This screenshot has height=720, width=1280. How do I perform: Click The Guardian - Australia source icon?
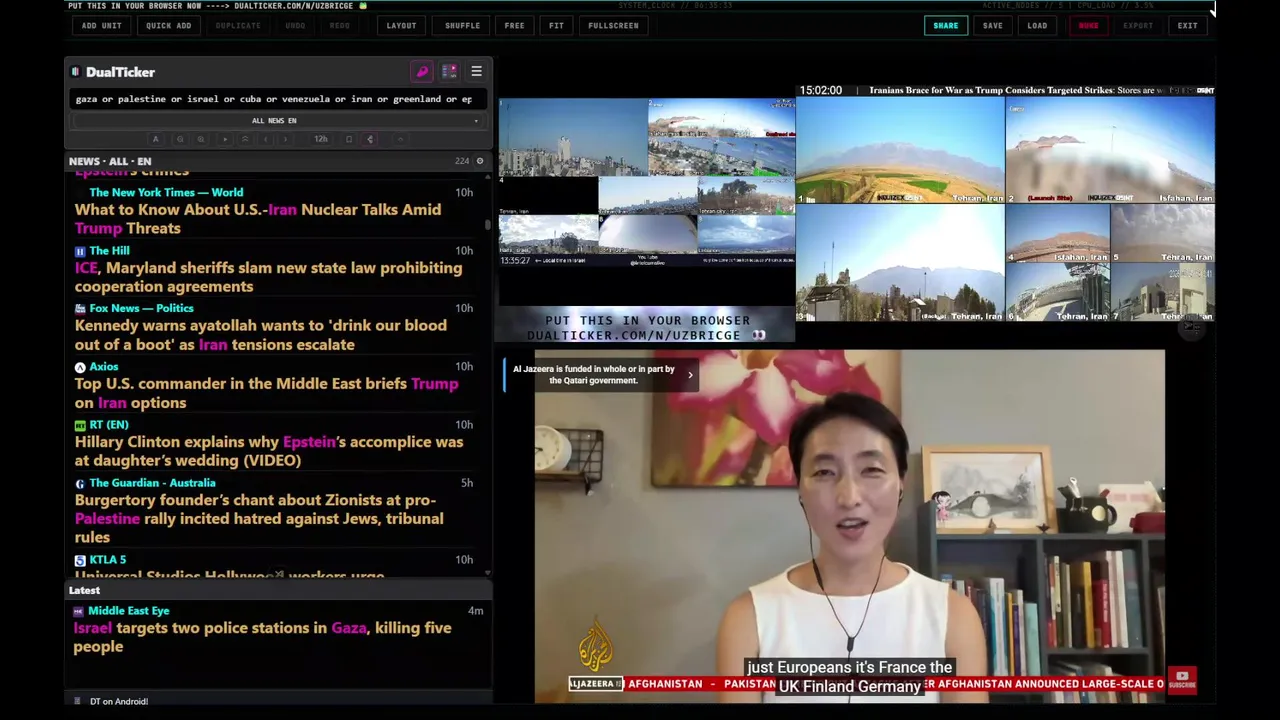(80, 483)
